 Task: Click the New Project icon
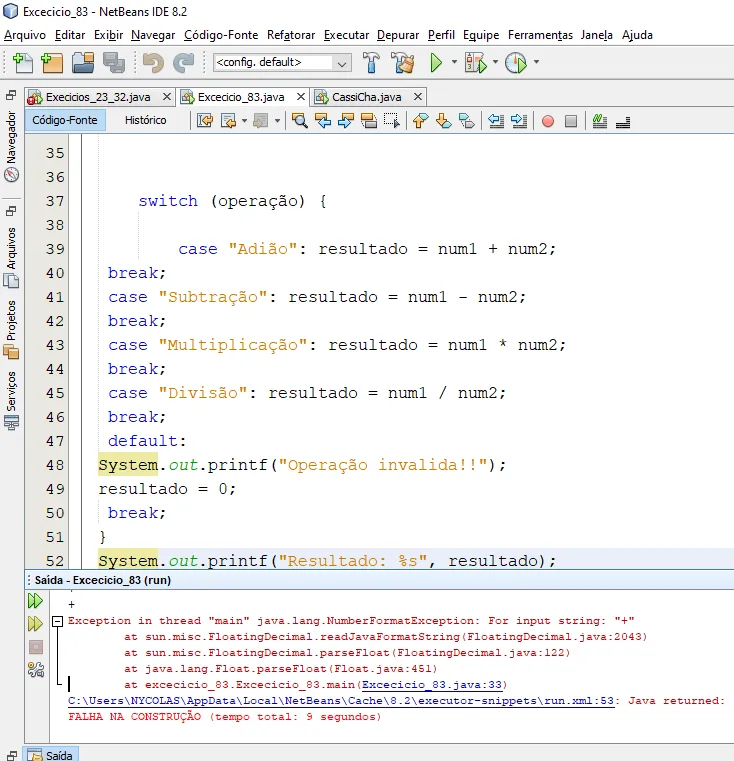pyautogui.click(x=52, y=62)
